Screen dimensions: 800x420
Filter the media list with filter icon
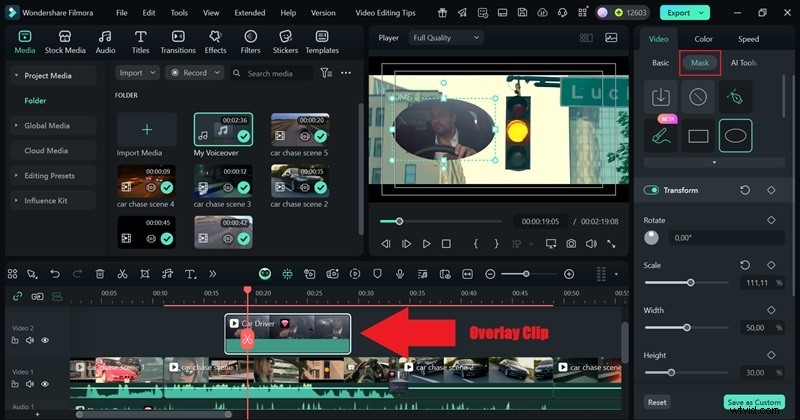coord(326,73)
